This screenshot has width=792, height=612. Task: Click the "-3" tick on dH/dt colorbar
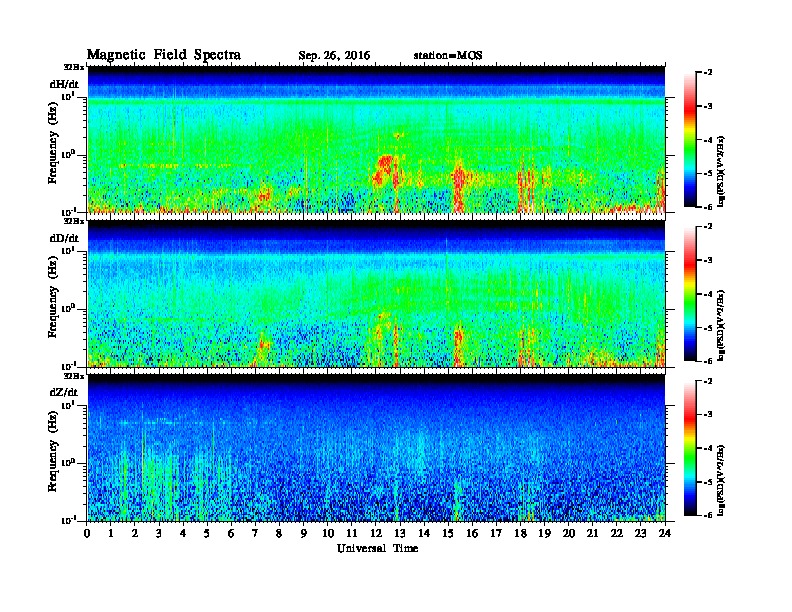click(x=708, y=106)
